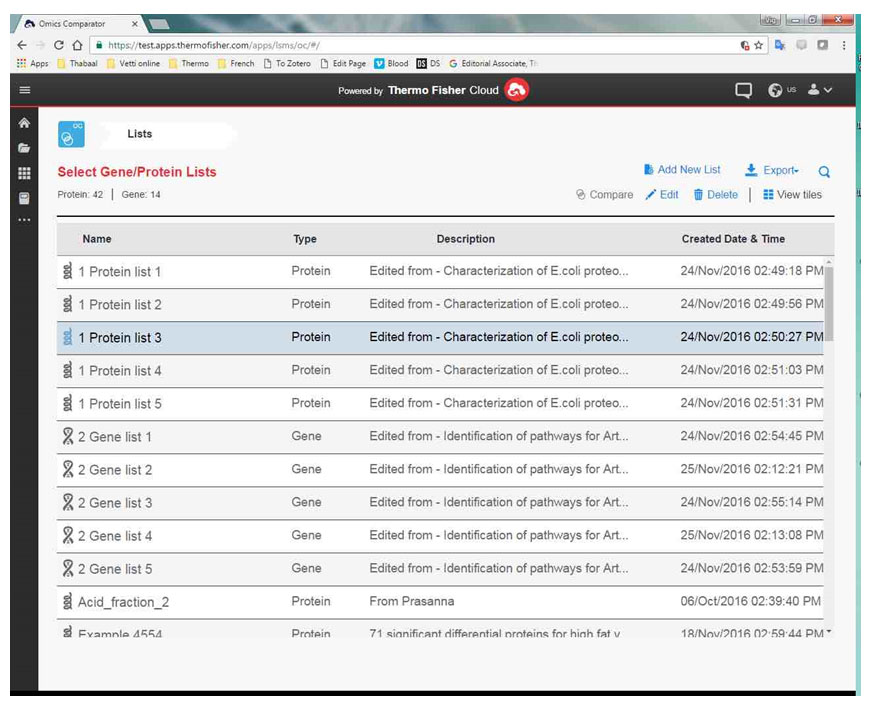Click the gene icon of 2 Gene list 3
Image resolution: width=876 pixels, height=711 pixels.
68,502
